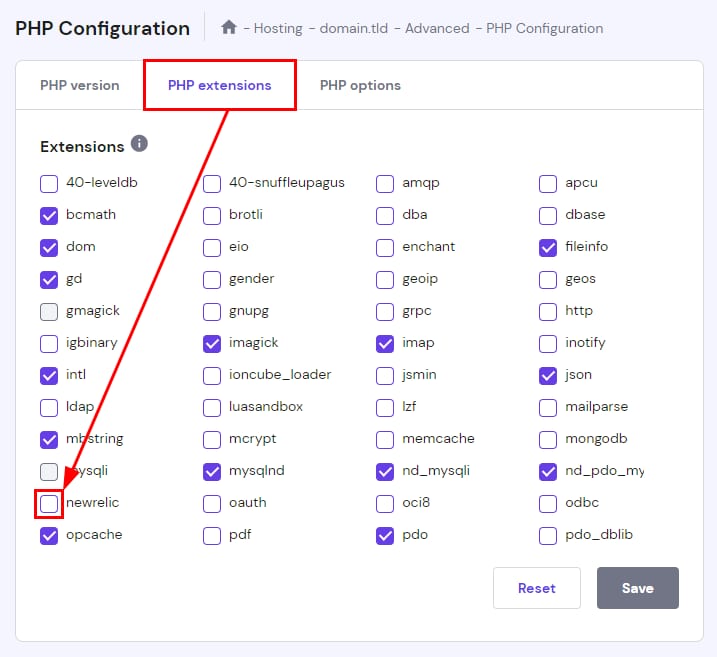
Task: Check the mailparse extension
Action: (x=548, y=407)
